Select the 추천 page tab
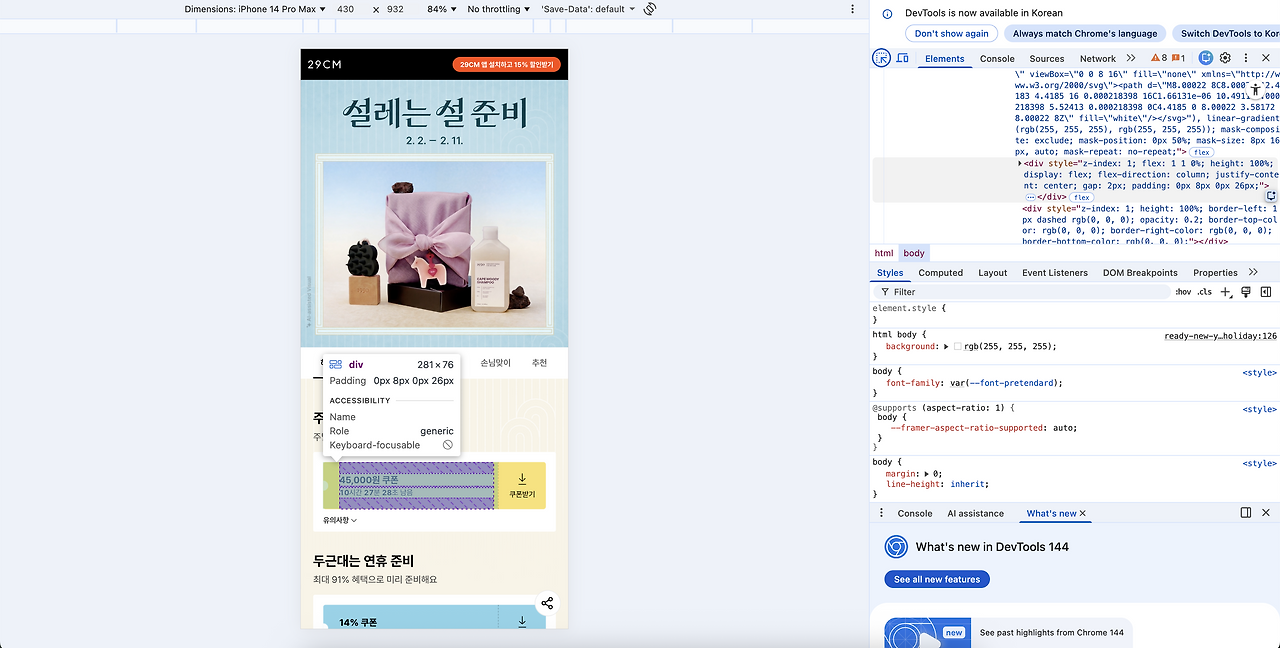1280x648 pixels. click(539, 363)
